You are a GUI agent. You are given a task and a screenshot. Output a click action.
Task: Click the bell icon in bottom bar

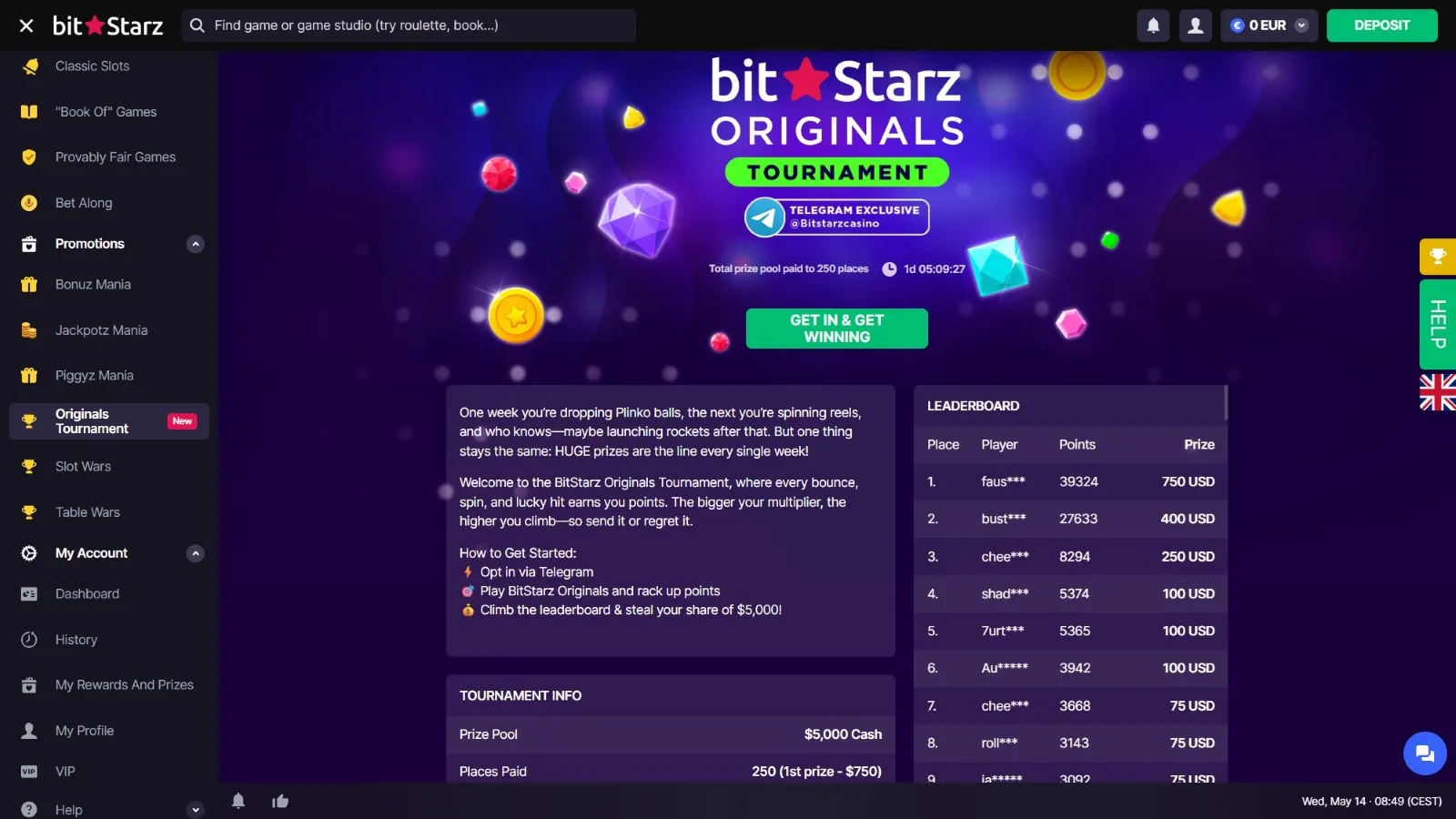click(238, 801)
